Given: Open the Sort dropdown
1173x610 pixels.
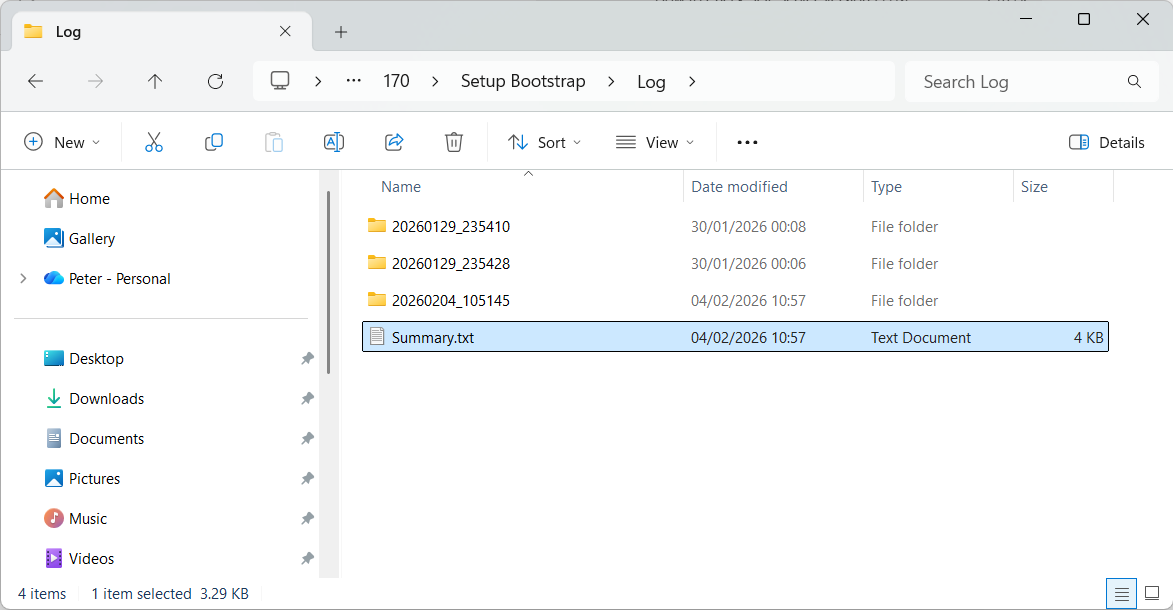Looking at the screenshot, I should pyautogui.click(x=544, y=142).
